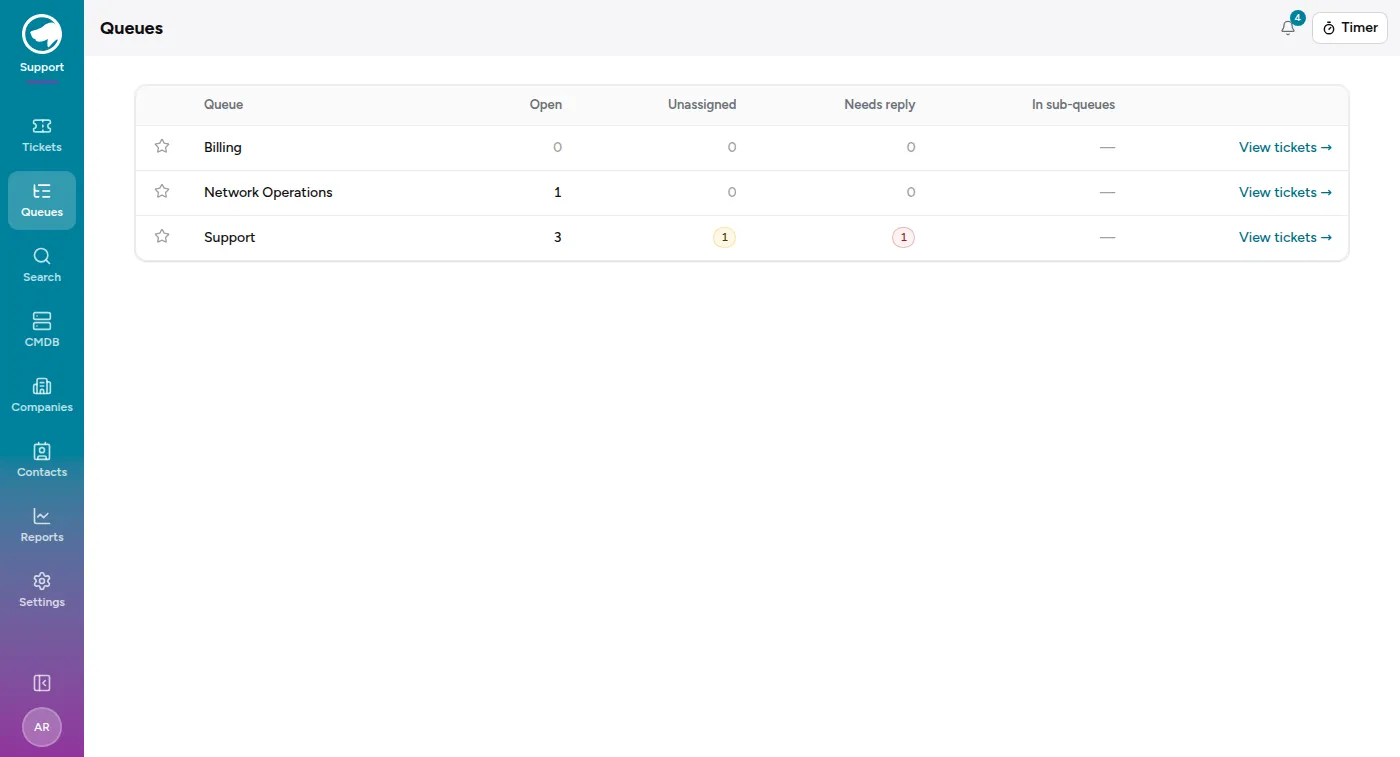Click the Open column header
Image resolution: width=1400 pixels, height=757 pixels.
tap(546, 104)
